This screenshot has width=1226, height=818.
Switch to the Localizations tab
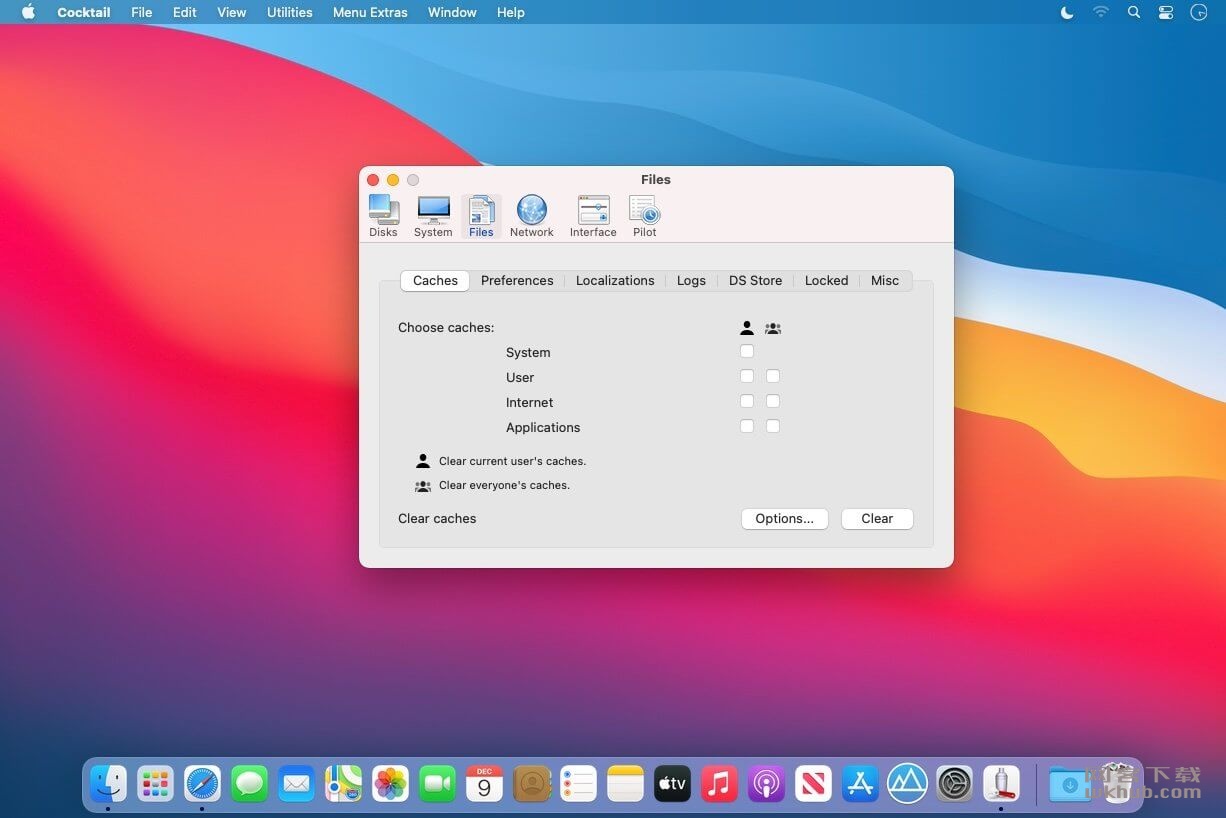tap(615, 281)
